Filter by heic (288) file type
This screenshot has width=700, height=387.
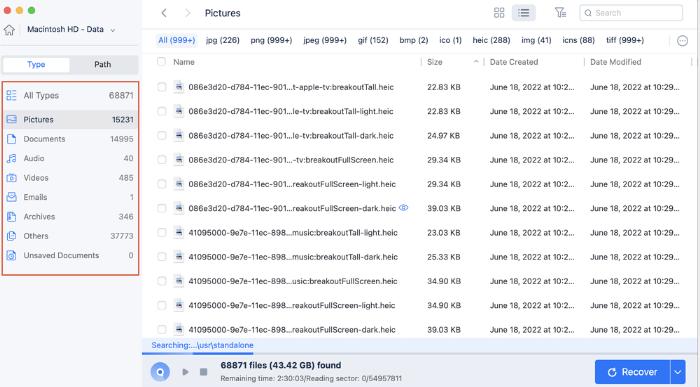pos(491,40)
